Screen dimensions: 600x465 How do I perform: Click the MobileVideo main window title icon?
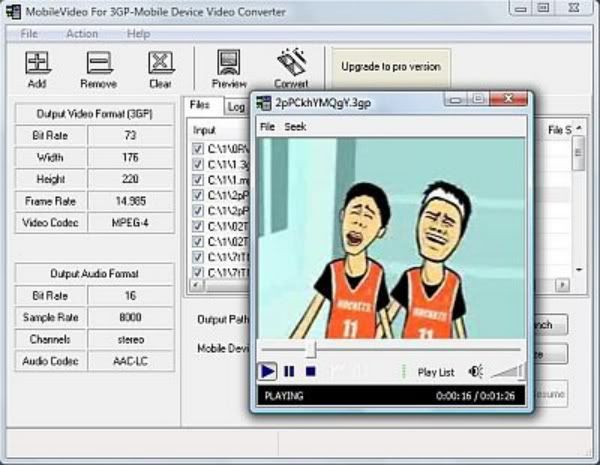tap(13, 12)
